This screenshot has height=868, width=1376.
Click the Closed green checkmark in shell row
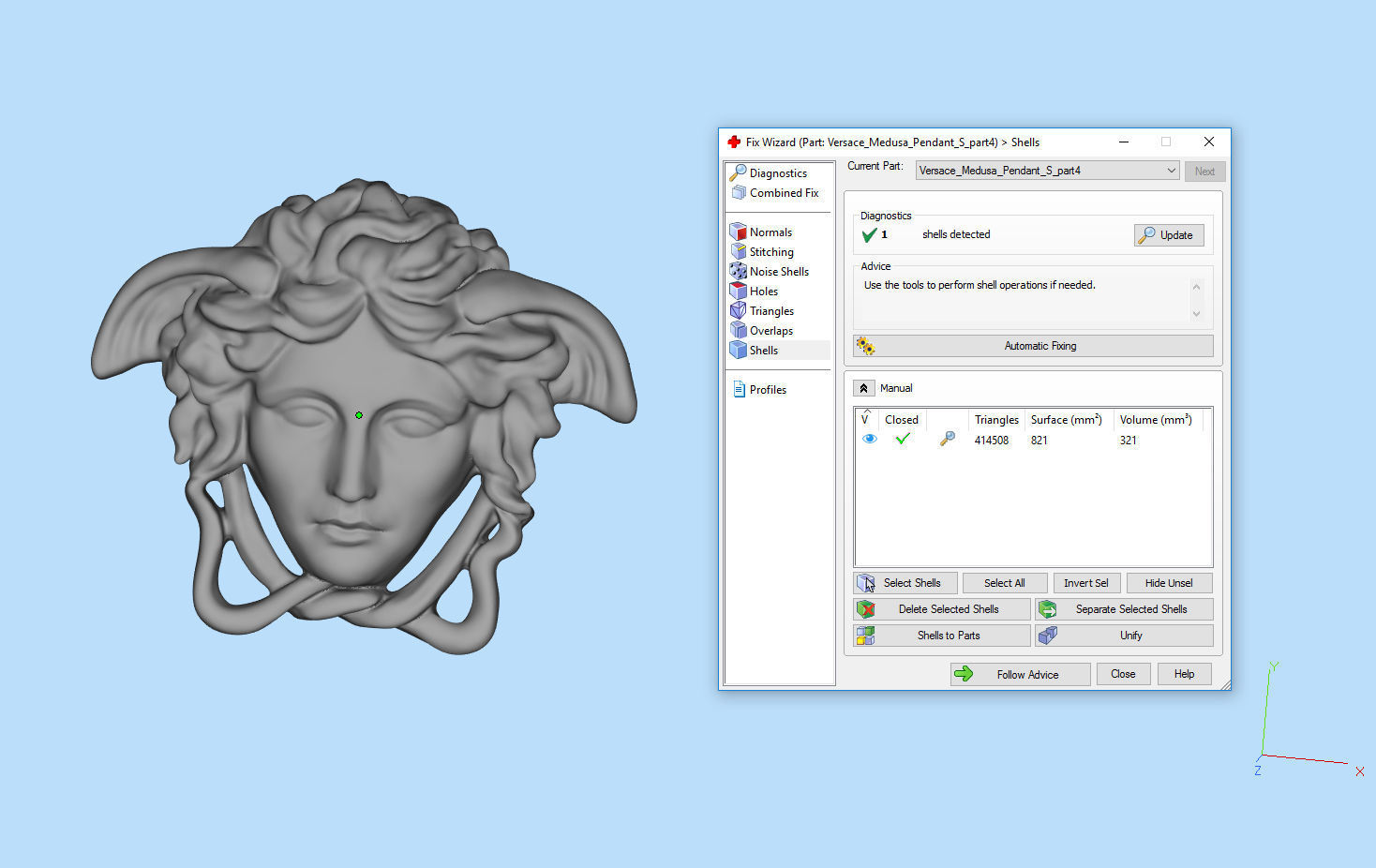[x=903, y=439]
